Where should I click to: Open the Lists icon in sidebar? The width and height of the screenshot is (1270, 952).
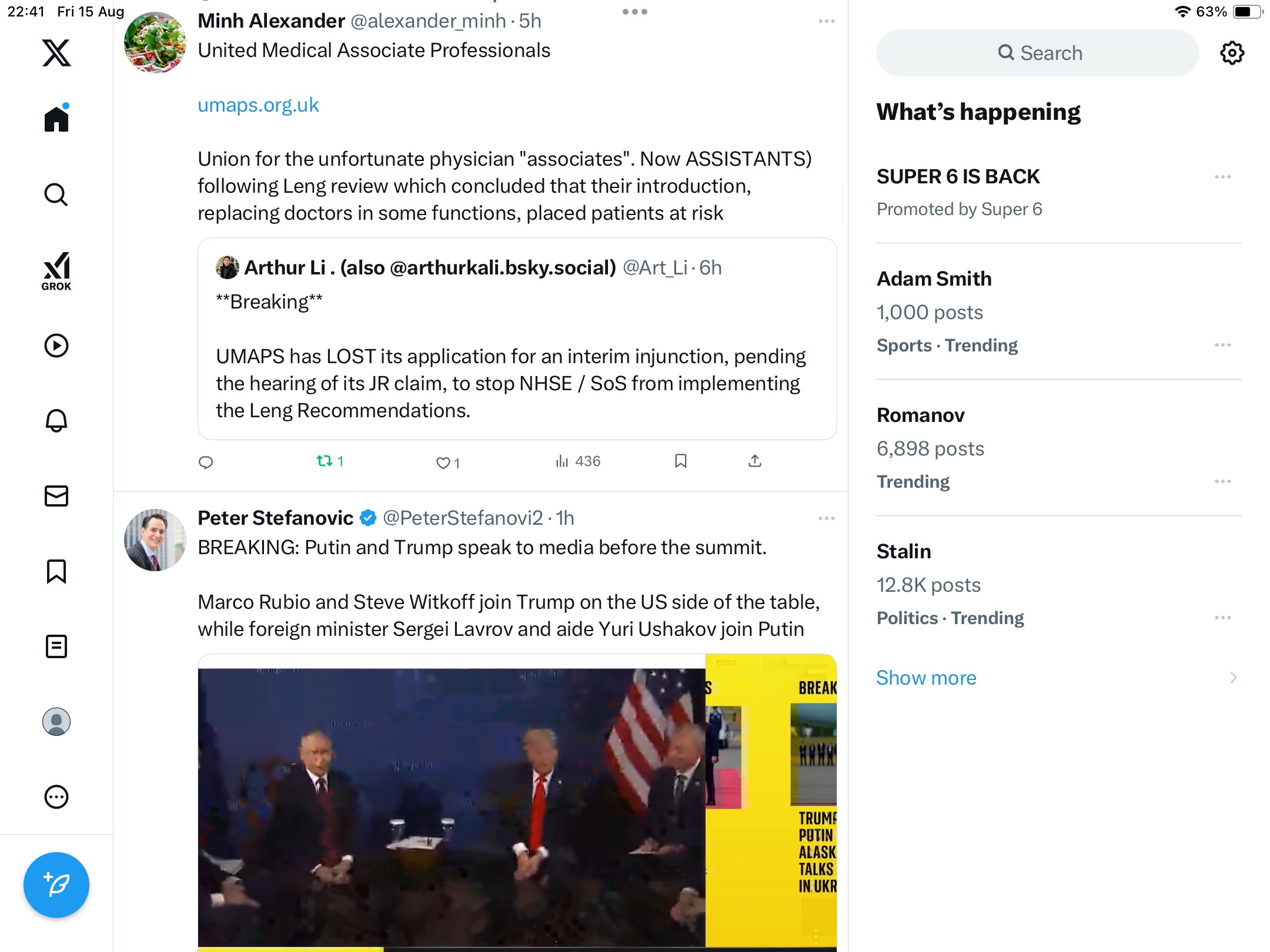56,646
